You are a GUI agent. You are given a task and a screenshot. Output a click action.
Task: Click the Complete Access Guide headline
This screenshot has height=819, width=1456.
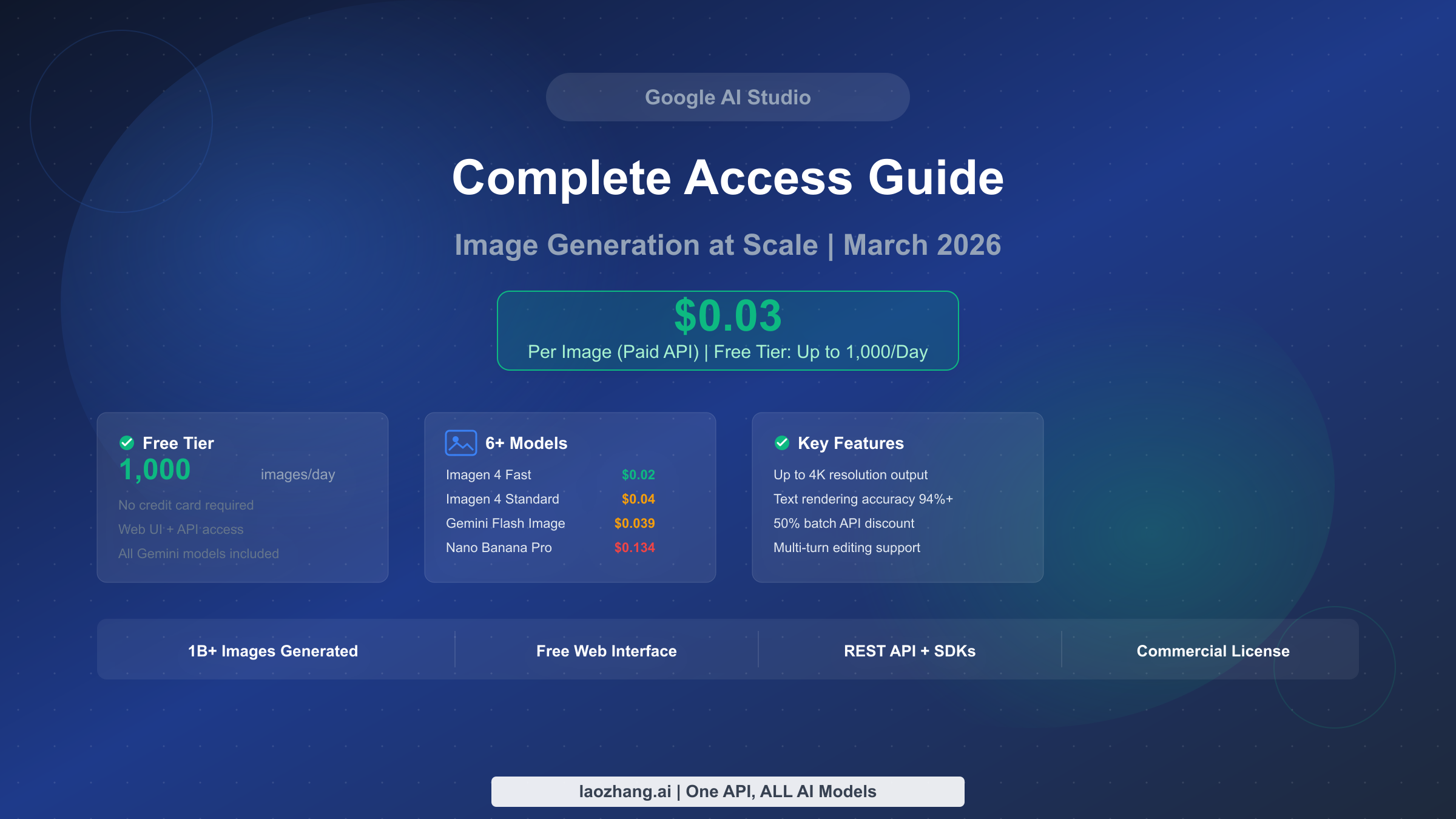pos(727,178)
